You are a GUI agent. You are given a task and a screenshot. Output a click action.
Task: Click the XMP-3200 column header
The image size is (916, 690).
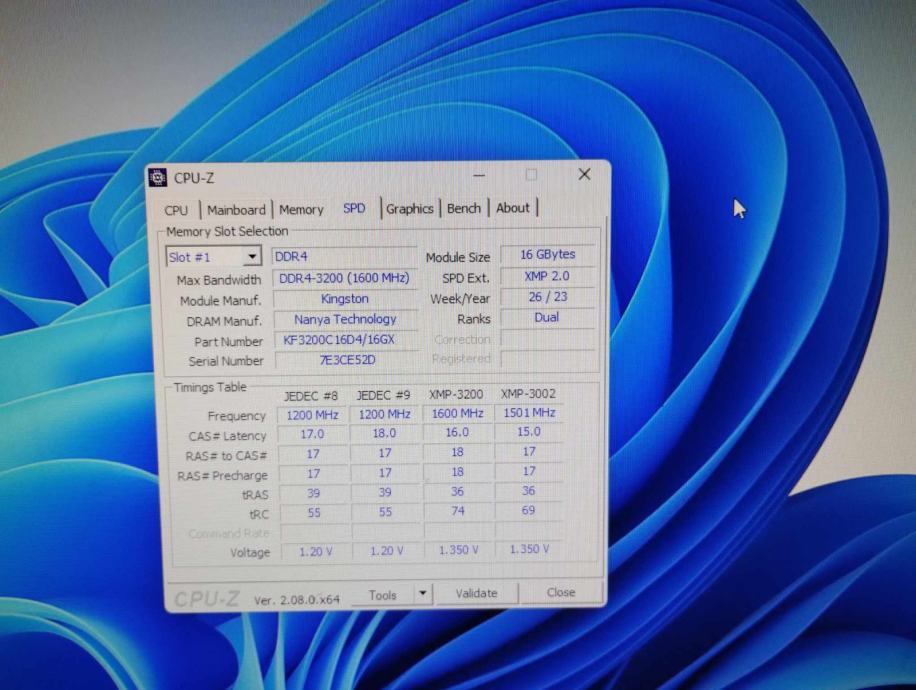(456, 394)
